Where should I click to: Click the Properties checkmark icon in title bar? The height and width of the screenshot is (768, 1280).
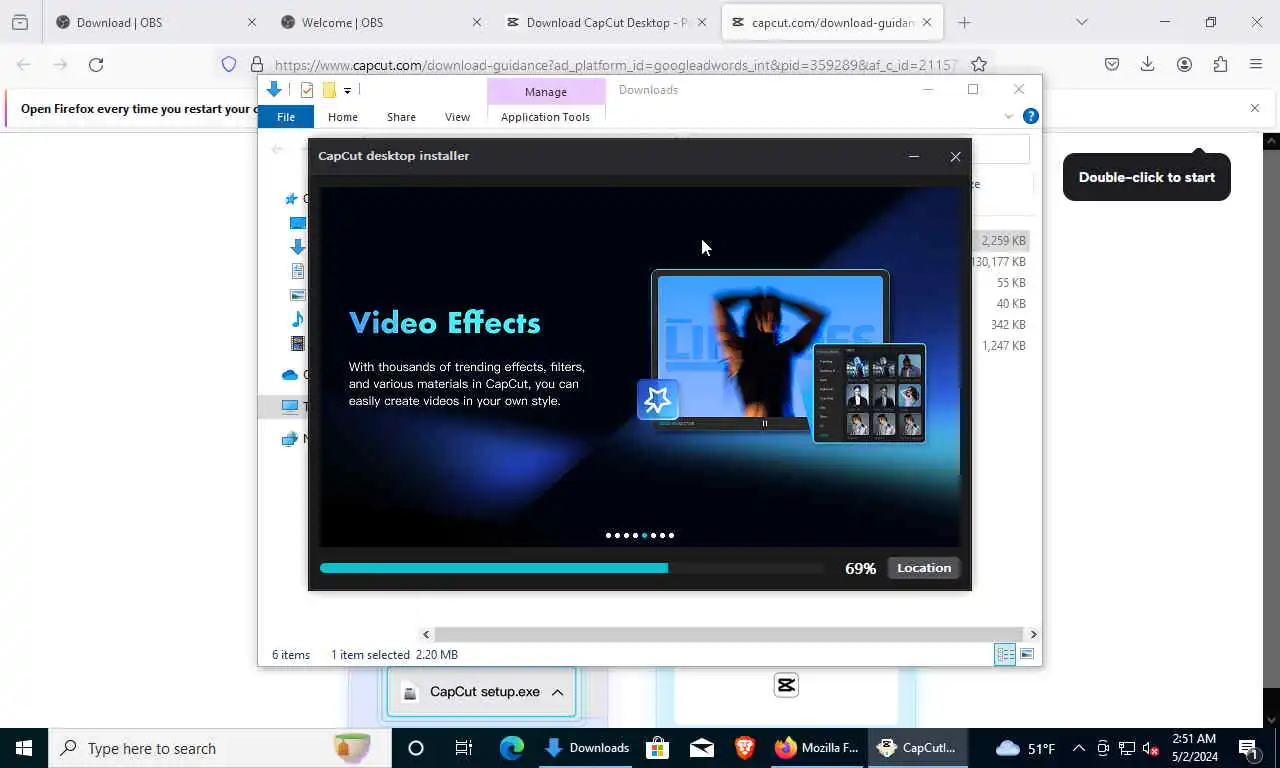[x=307, y=90]
